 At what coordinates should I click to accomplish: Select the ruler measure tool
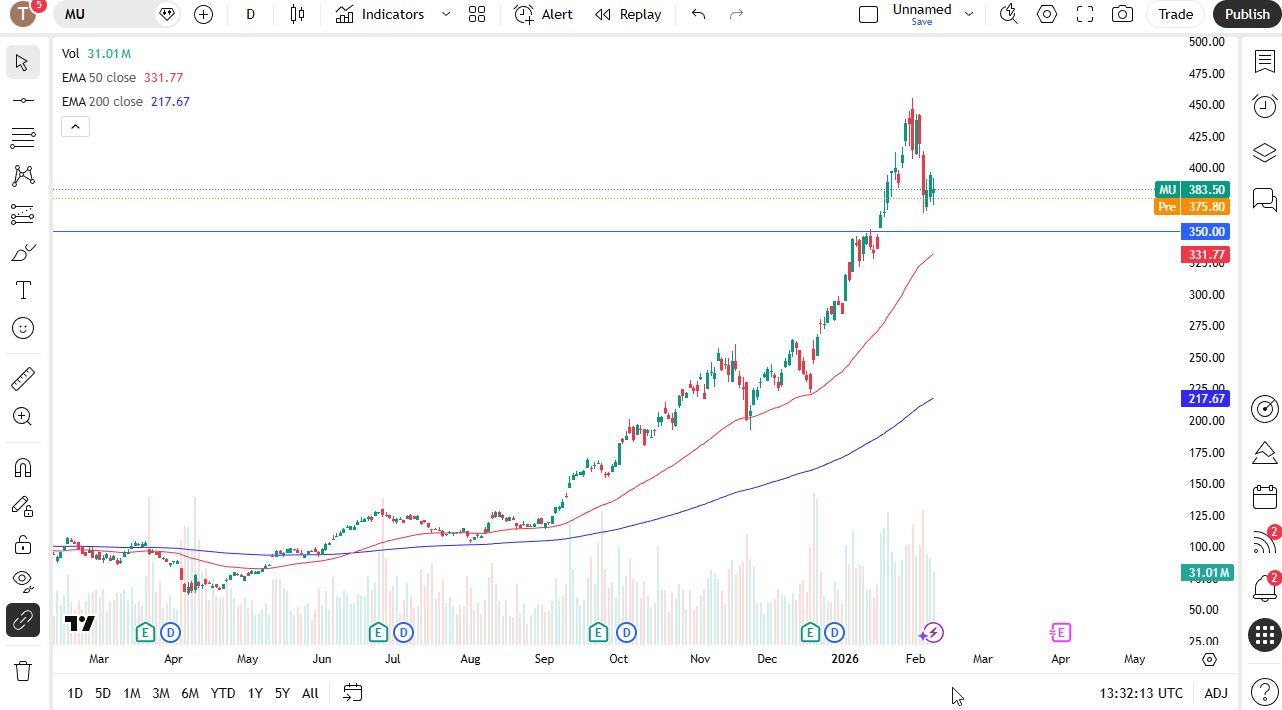[x=22, y=379]
